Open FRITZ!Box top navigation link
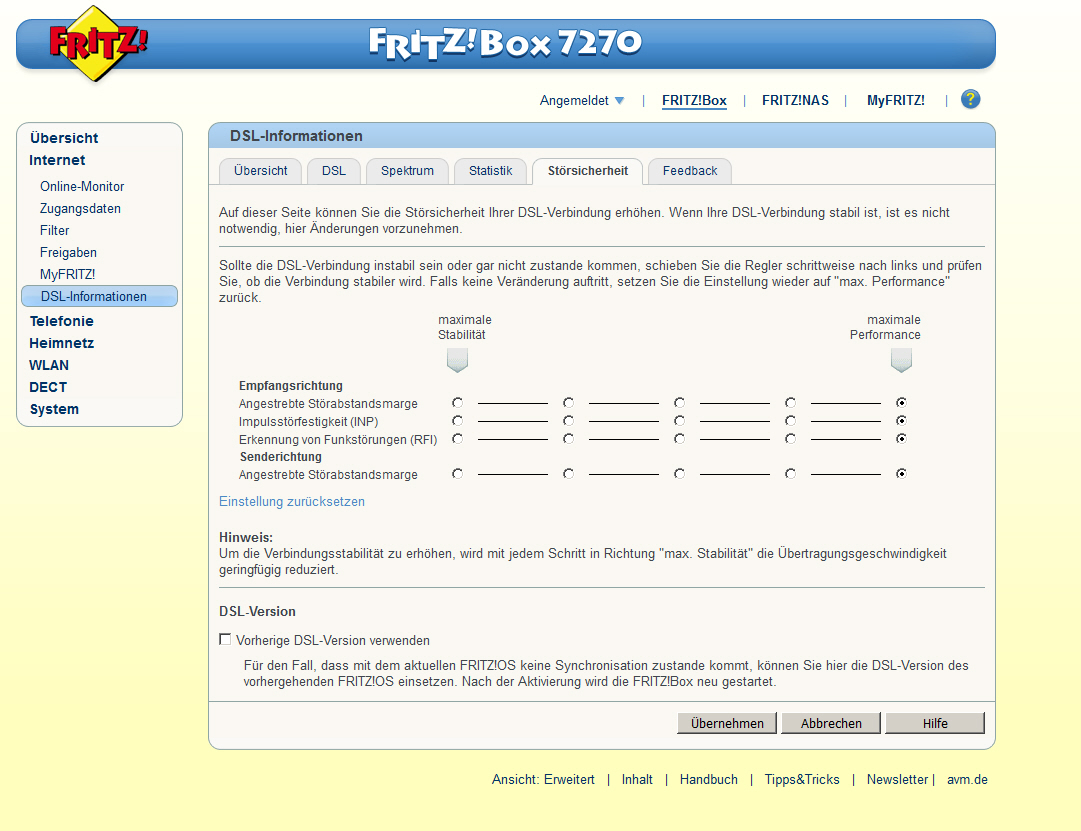The height and width of the screenshot is (831, 1081). click(694, 101)
